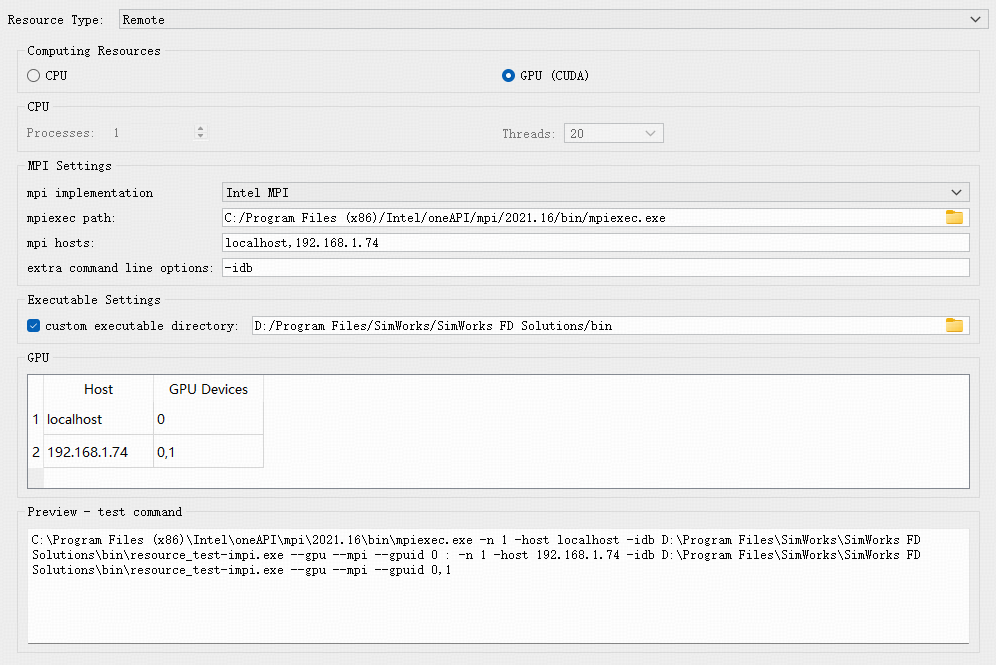Screen dimensions: 996x665
Task: Click GPU devices cell for localhost
Action: pos(208,420)
